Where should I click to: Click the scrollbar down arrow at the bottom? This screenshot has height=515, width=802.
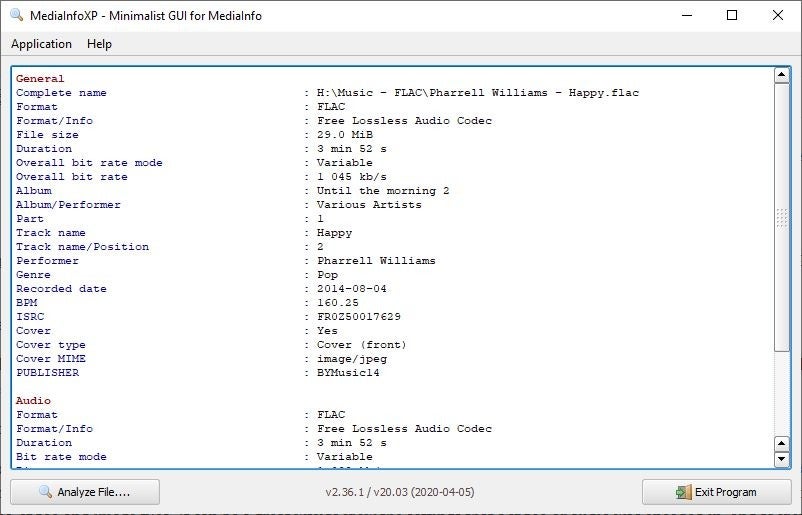click(782, 460)
